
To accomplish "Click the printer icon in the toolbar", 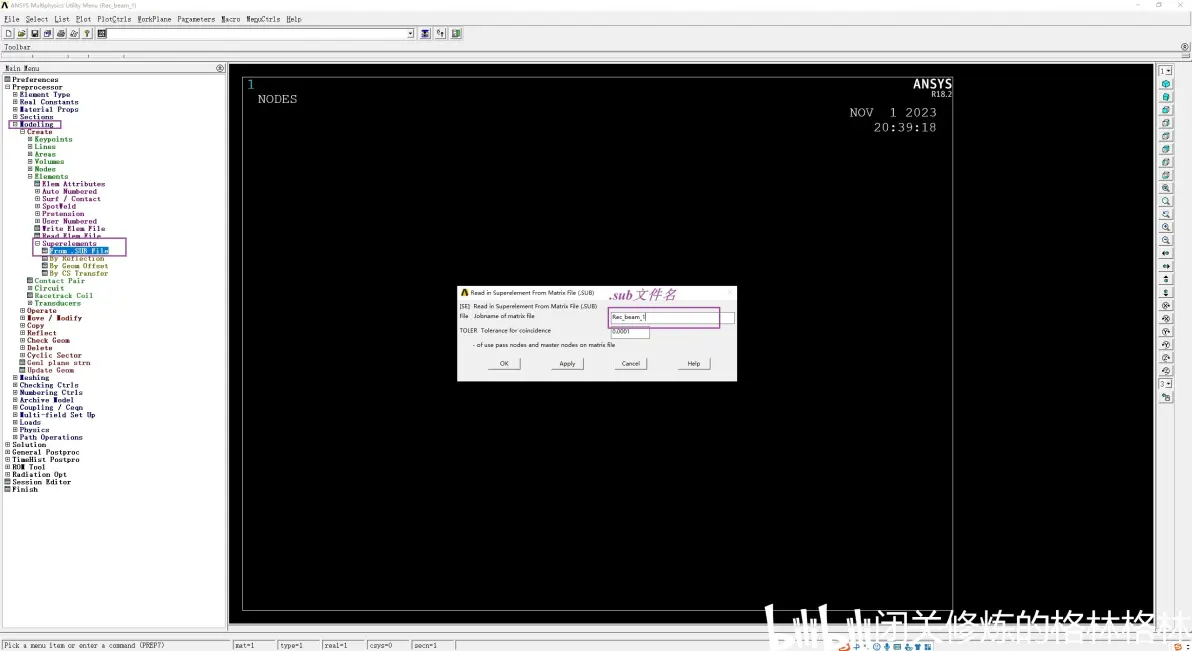I will pyautogui.click(x=61, y=33).
